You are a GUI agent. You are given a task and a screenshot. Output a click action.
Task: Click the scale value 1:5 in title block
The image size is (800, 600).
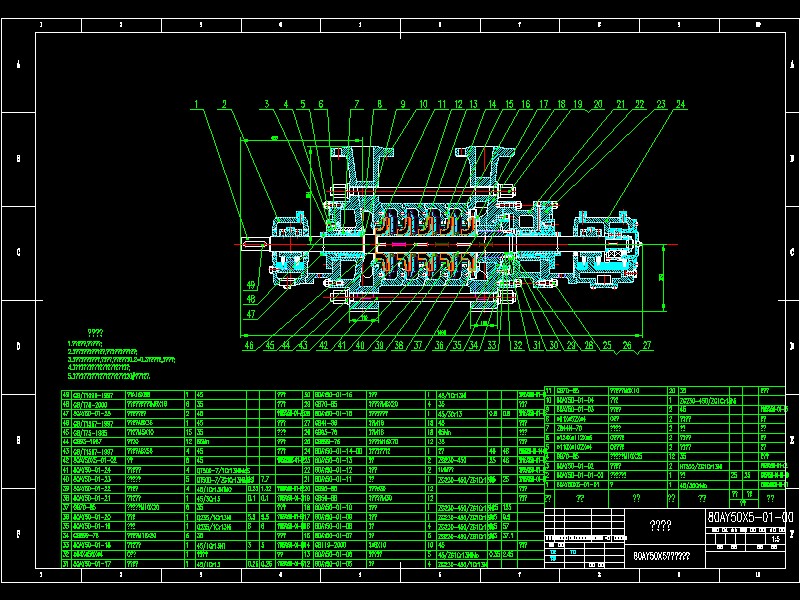[776, 540]
